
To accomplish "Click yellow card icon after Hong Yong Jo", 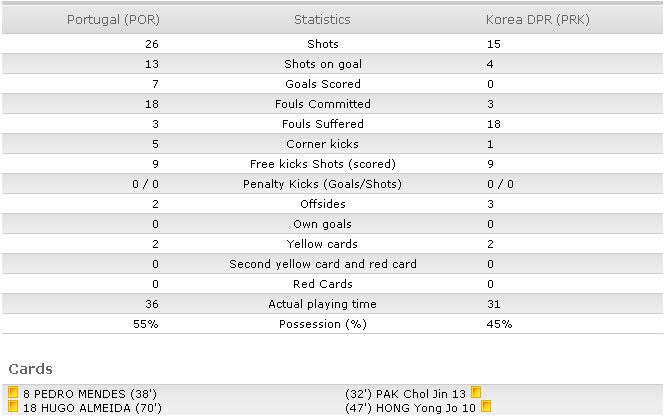I will (x=486, y=406).
